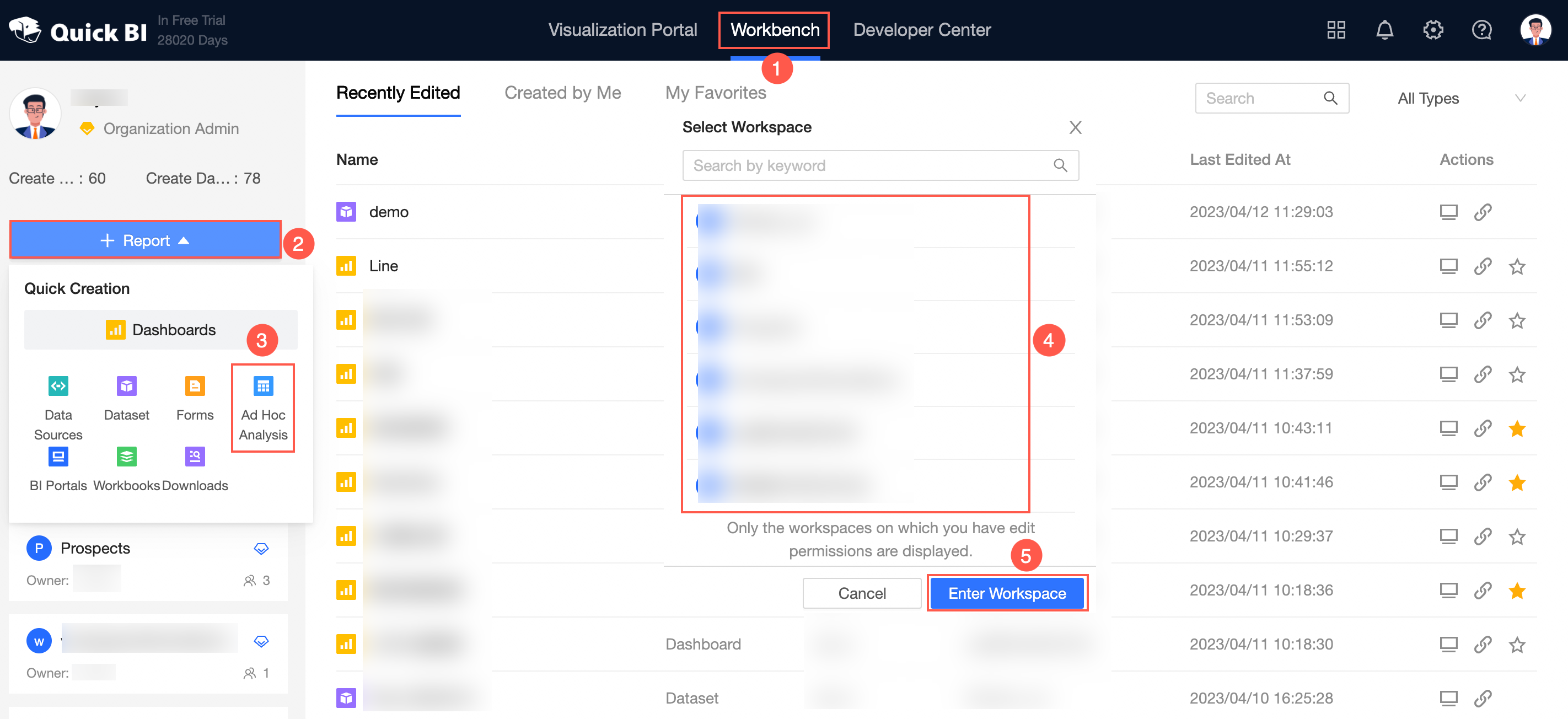Collapse the Report creation dropdown button
This screenshot has width=1568, height=719.
pos(146,241)
